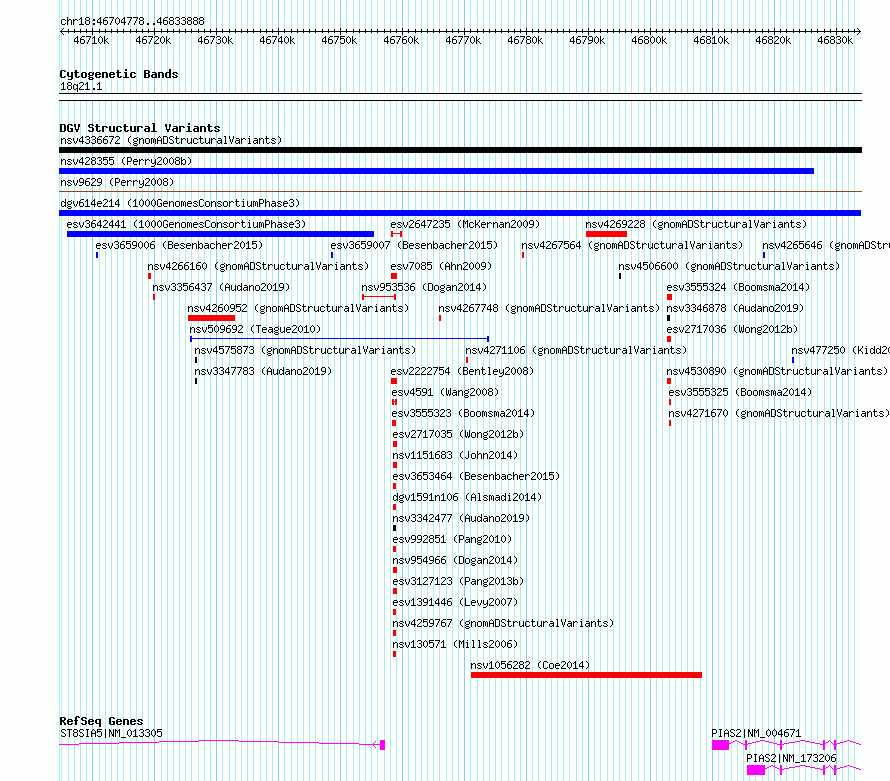Screen dimensions: 890x781
Task: Open the nsv9629 (Perry2008) variant label
Action: [117, 182]
